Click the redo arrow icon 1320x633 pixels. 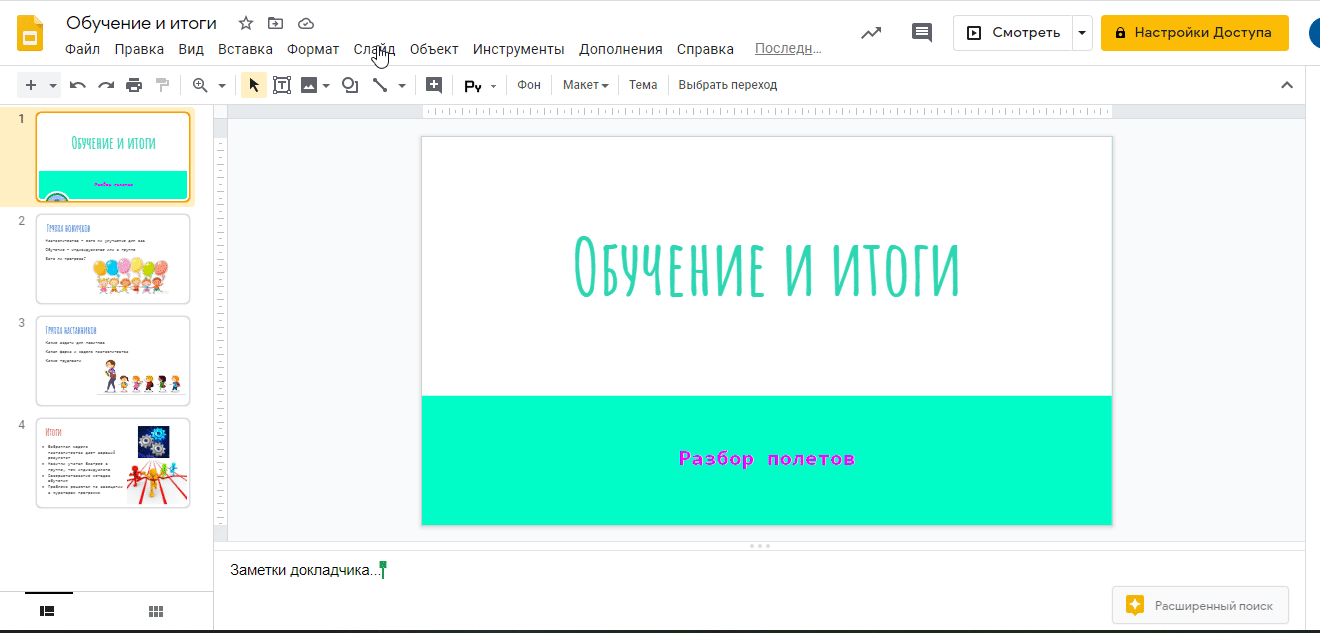pos(106,85)
